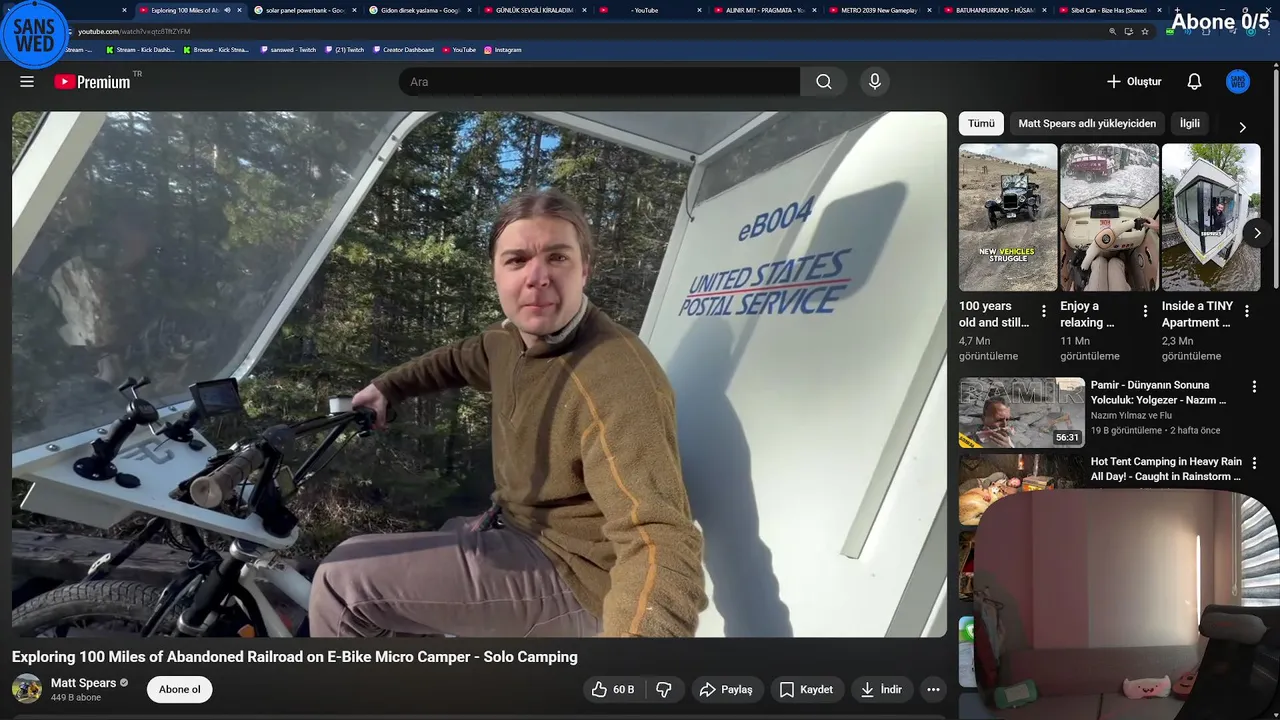Select the İlgili filter chip
The height and width of the screenshot is (720, 1280).
point(1190,124)
